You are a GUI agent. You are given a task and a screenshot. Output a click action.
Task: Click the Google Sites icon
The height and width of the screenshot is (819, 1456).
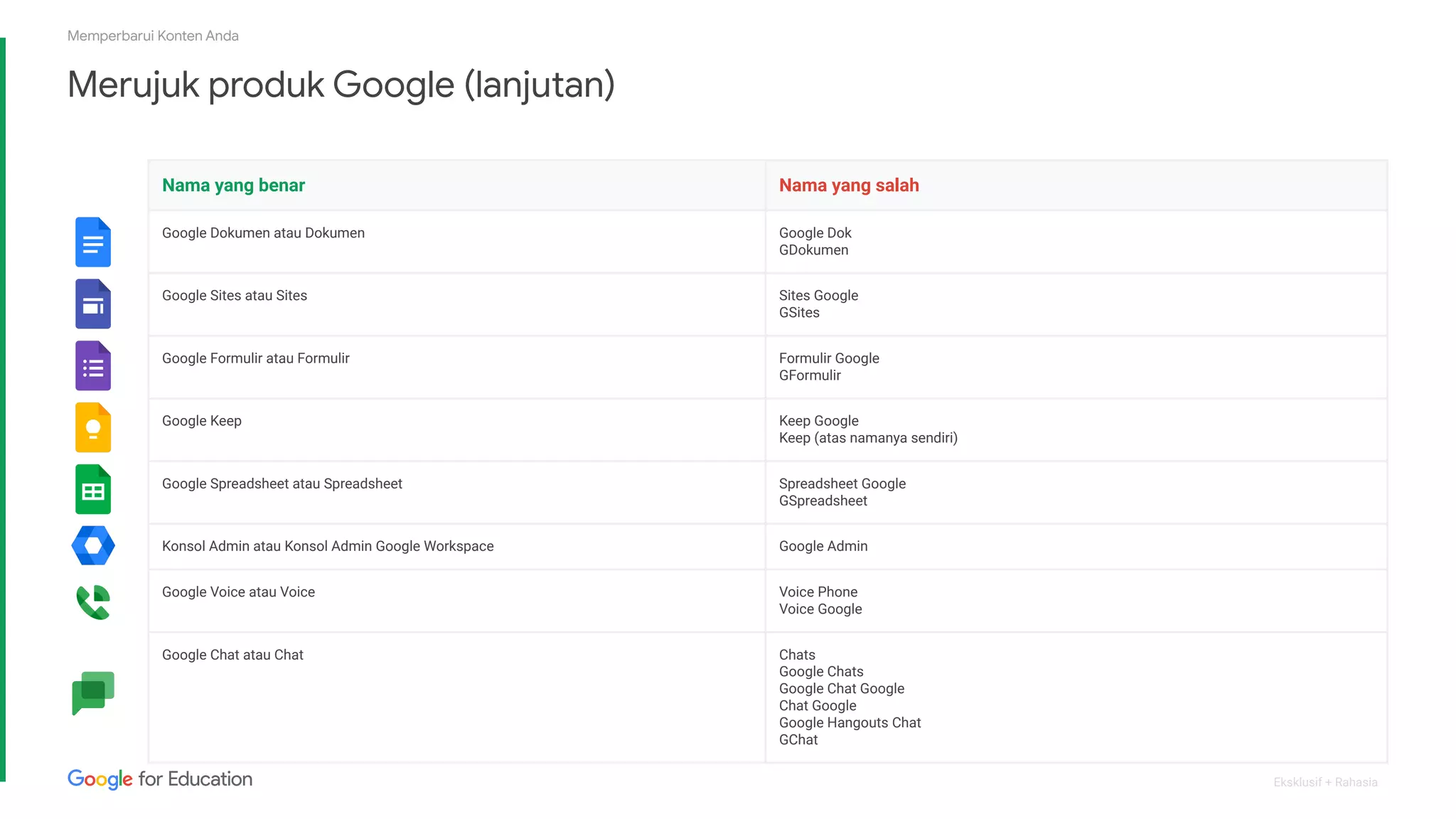coord(93,304)
